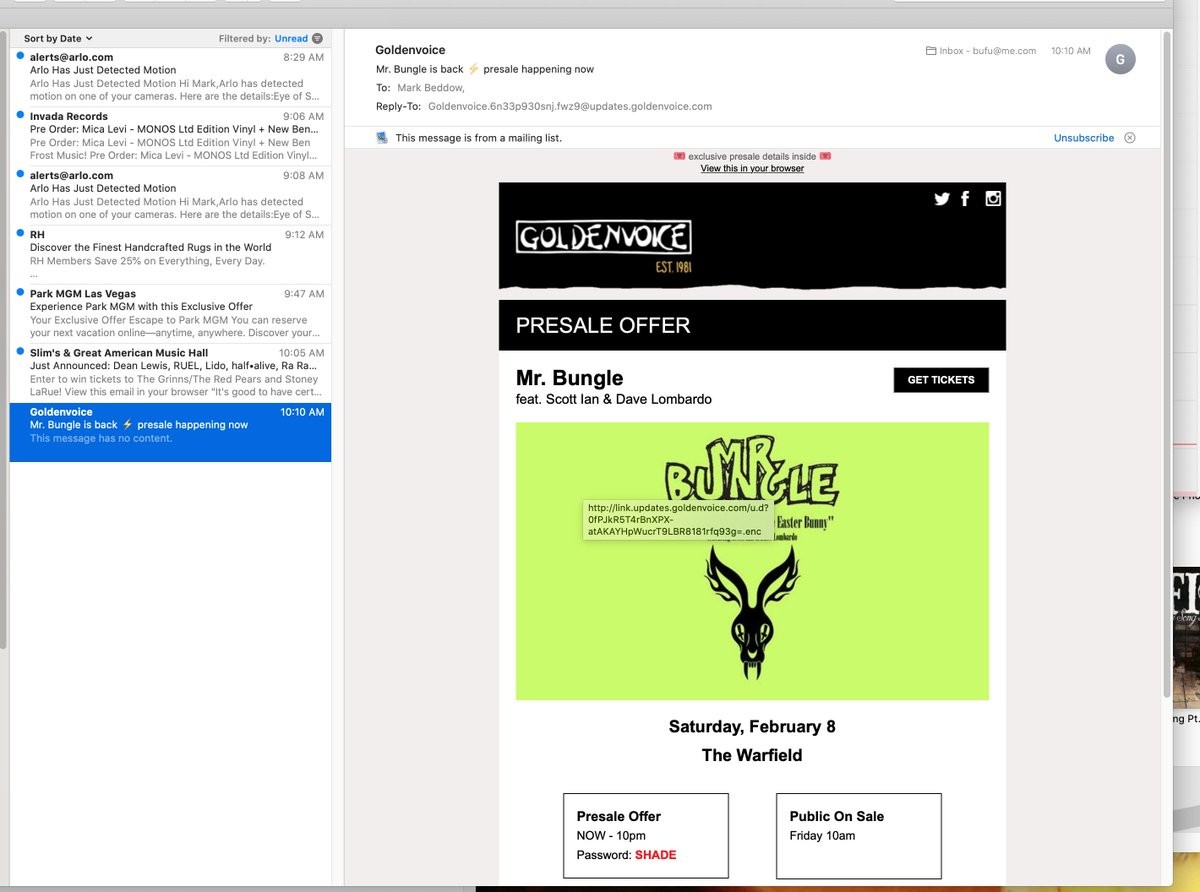
Task: Select the Park MGM Las Vegas email
Action: click(x=170, y=313)
